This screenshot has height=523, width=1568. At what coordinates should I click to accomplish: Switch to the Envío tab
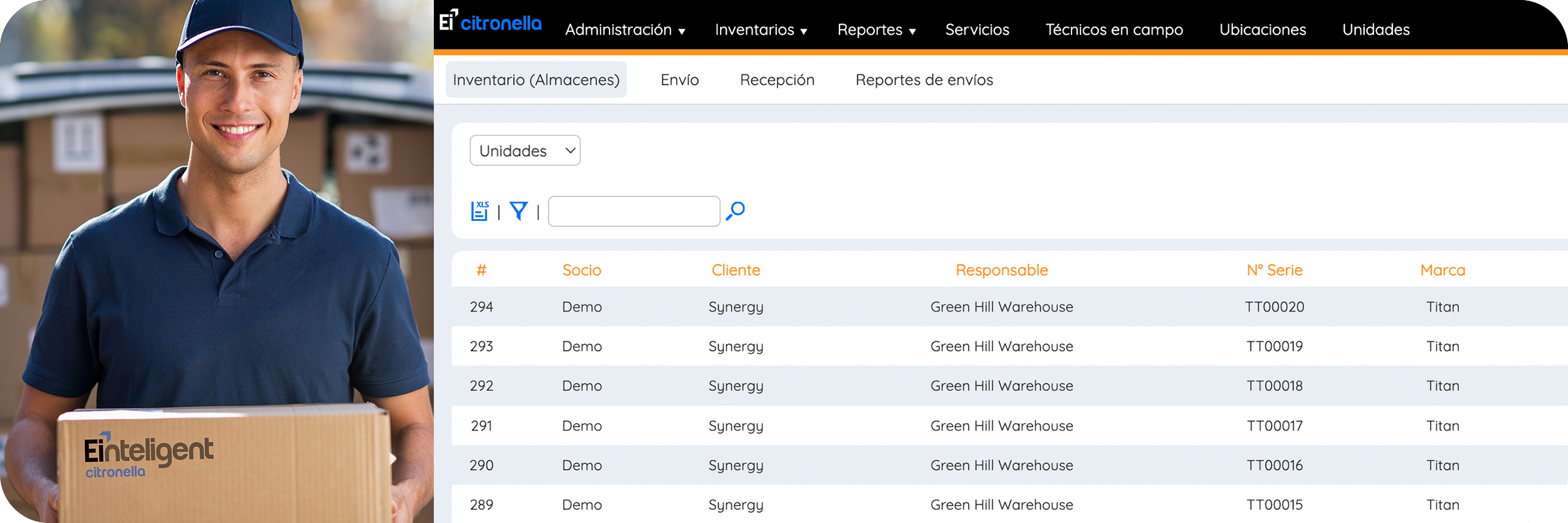[x=679, y=80]
